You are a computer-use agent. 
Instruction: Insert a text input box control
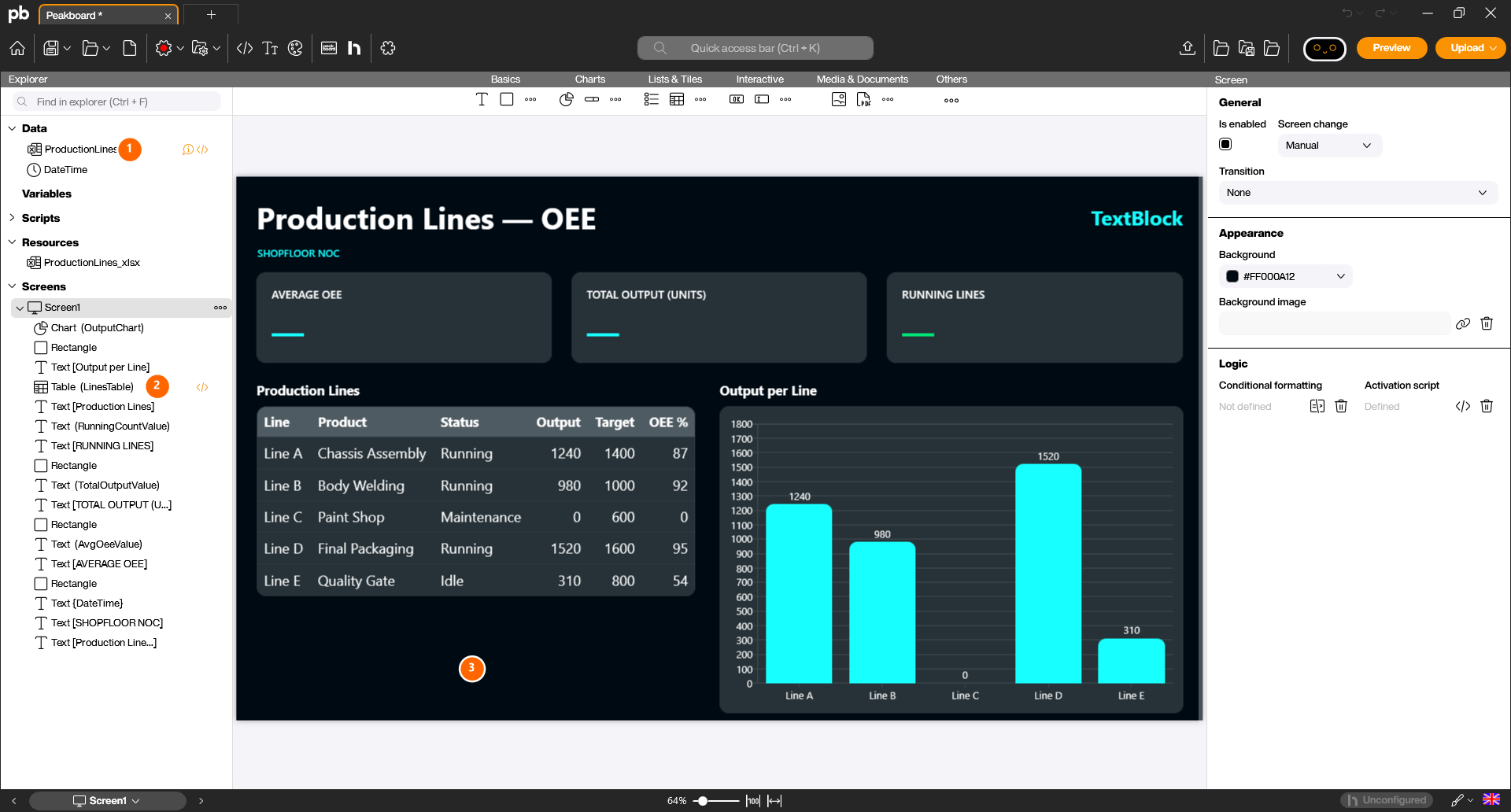pyautogui.click(x=762, y=99)
